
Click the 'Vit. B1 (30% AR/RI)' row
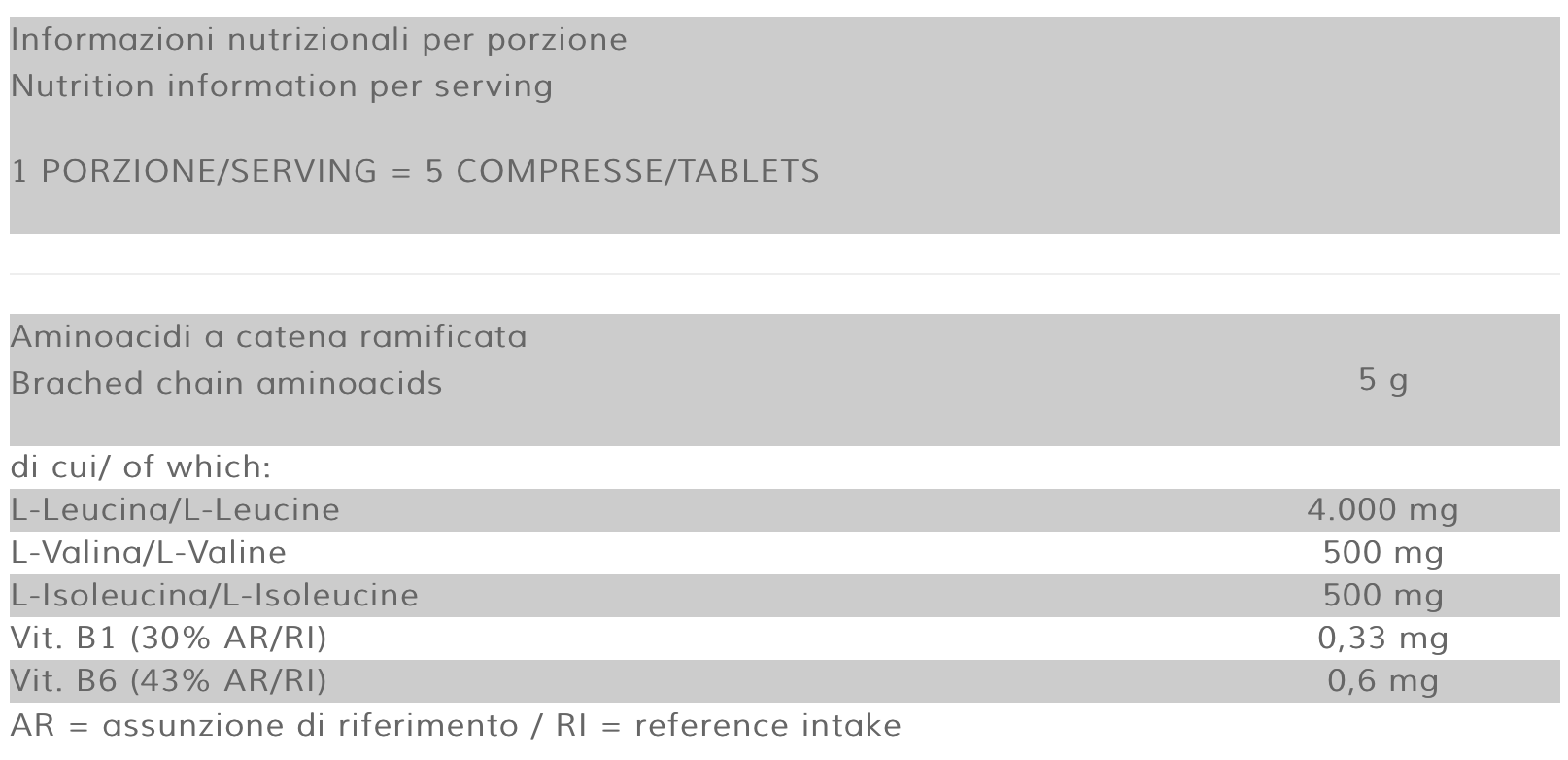[x=784, y=639]
